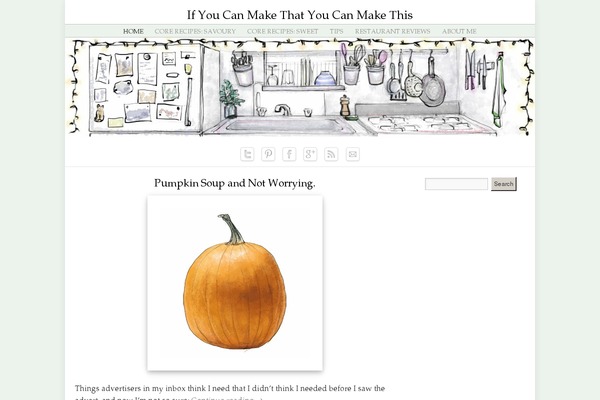Screen dimensions: 600x400
Task: Select the TIPS menu item
Action: [336, 31]
